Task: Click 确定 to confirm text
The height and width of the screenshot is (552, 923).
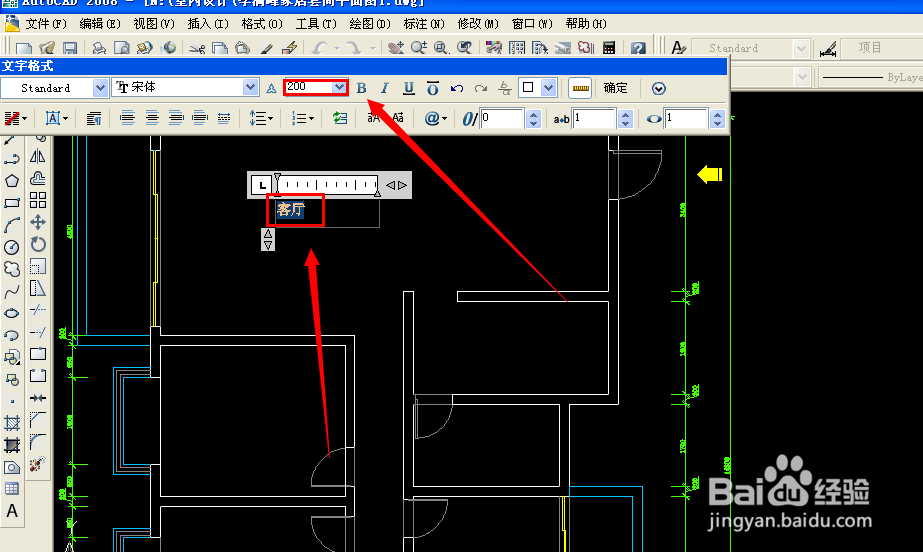Action: point(616,88)
